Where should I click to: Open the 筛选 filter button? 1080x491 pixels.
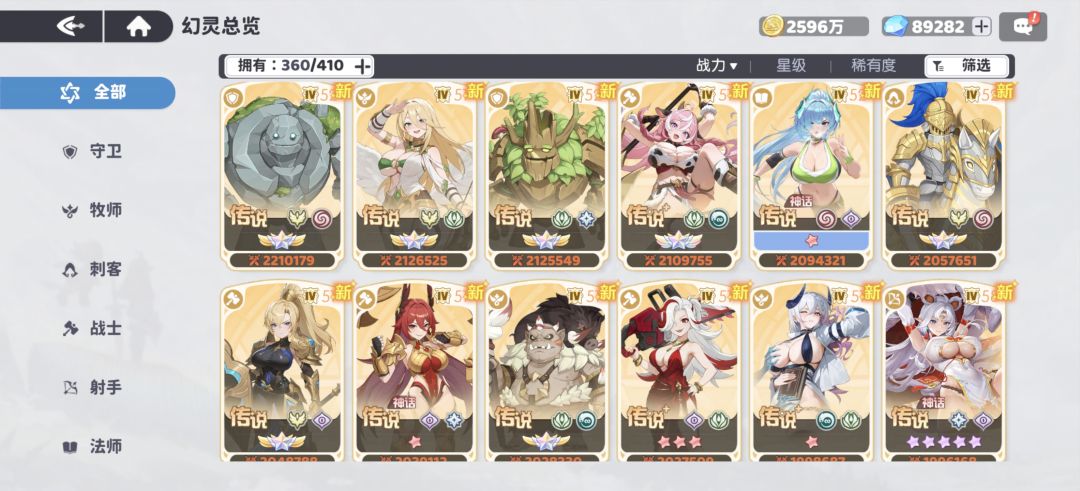[966, 66]
